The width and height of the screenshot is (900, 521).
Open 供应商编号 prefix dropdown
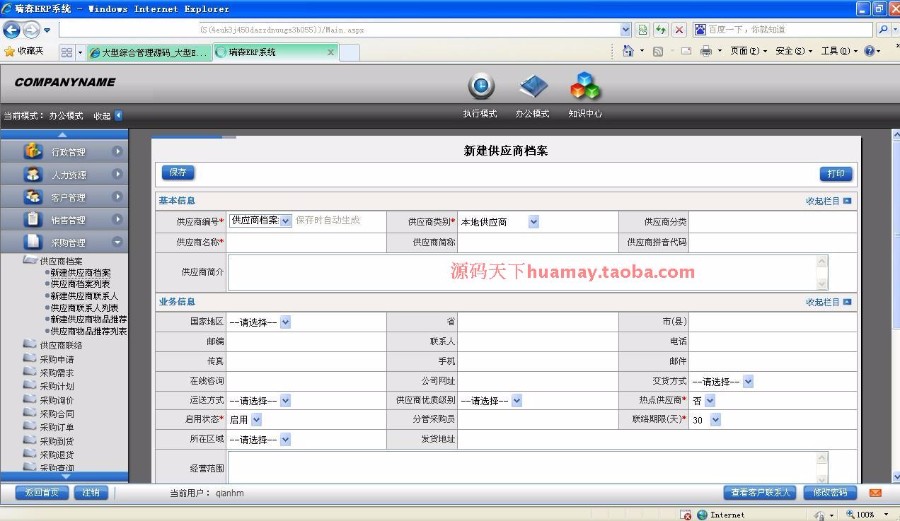(285, 221)
